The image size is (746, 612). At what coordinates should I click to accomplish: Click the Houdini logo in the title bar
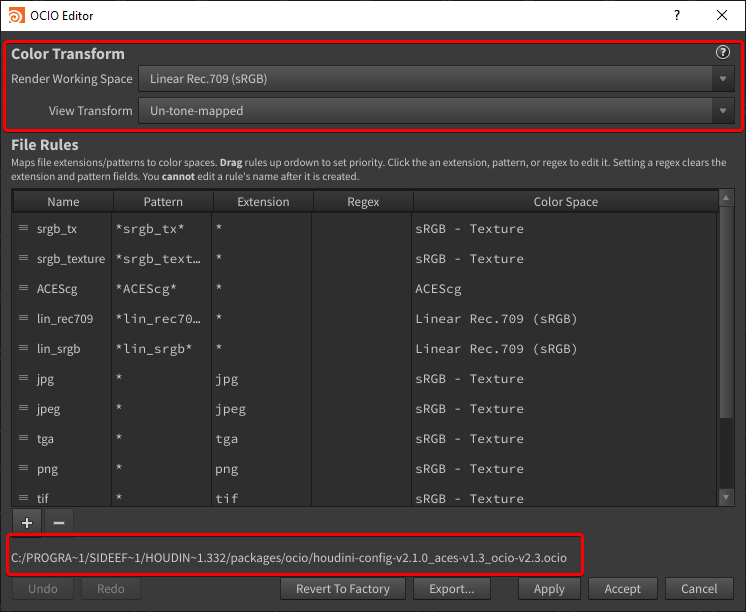[16, 15]
